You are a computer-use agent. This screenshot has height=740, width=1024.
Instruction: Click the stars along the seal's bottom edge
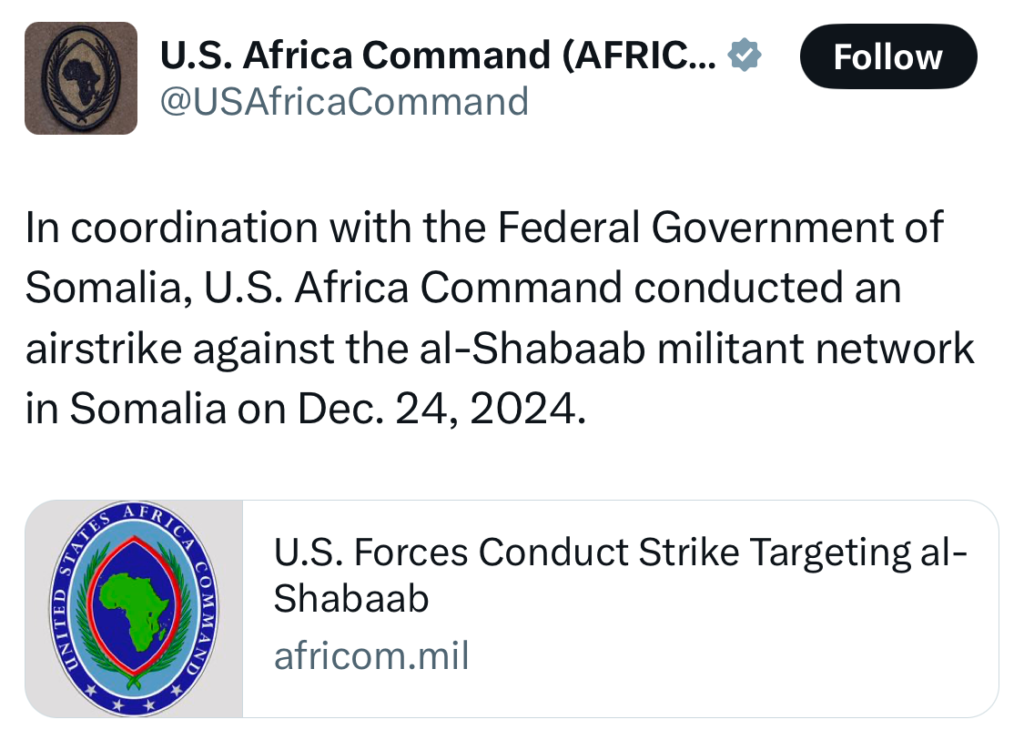pyautogui.click(x=134, y=699)
